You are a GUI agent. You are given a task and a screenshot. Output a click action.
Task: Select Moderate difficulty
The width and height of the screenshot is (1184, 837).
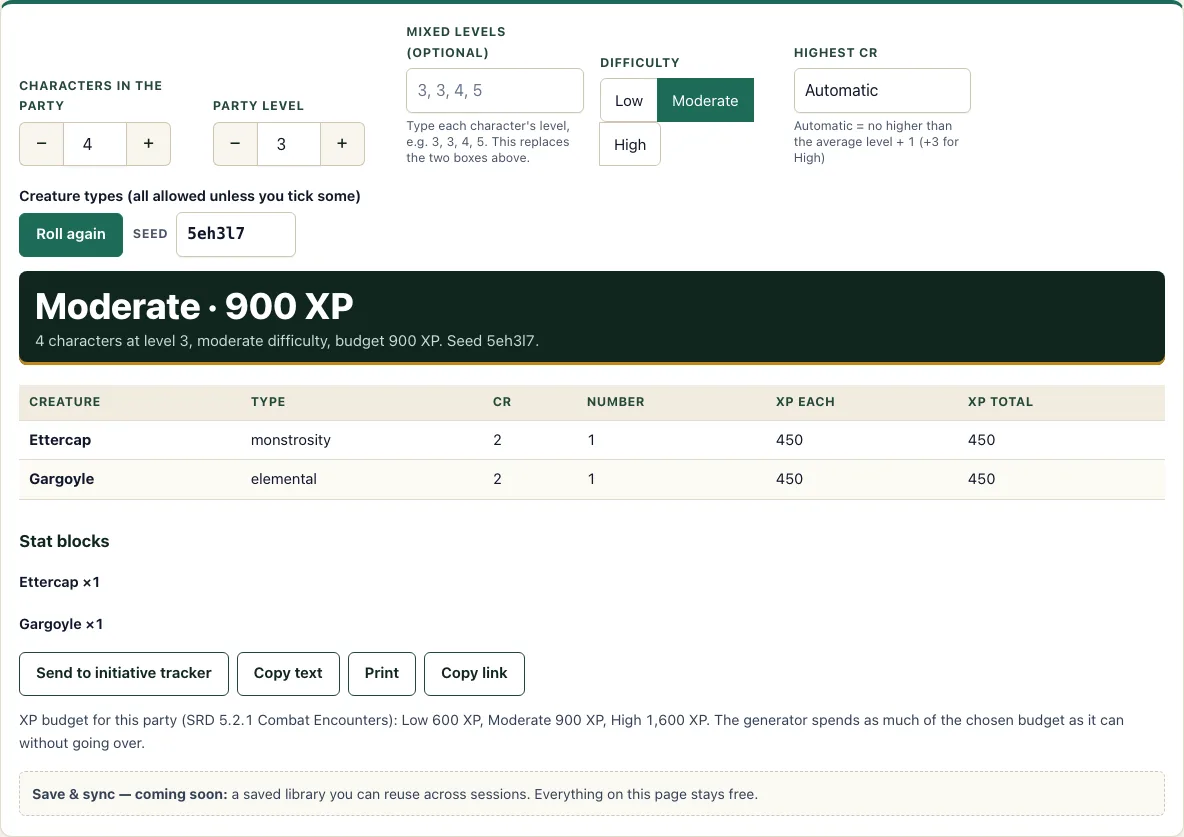pyautogui.click(x=705, y=100)
